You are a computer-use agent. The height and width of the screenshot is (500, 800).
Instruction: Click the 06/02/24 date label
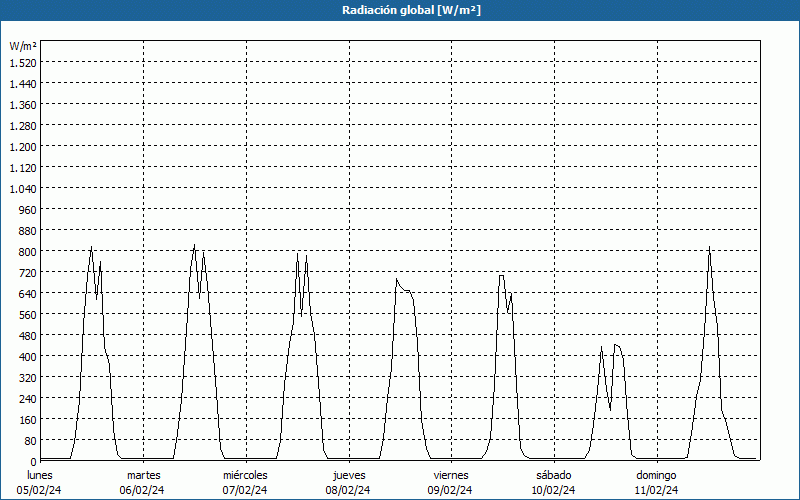click(142, 490)
